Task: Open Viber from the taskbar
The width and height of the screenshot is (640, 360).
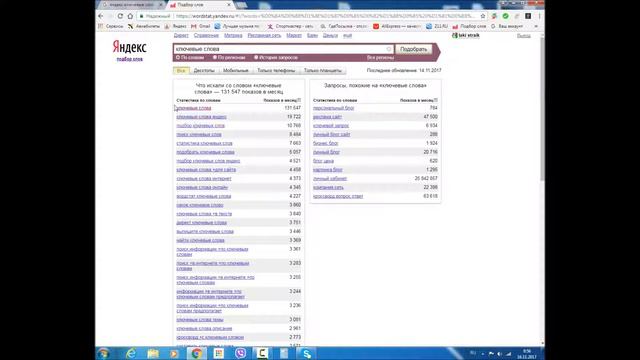Action: pyautogui.click(x=241, y=353)
